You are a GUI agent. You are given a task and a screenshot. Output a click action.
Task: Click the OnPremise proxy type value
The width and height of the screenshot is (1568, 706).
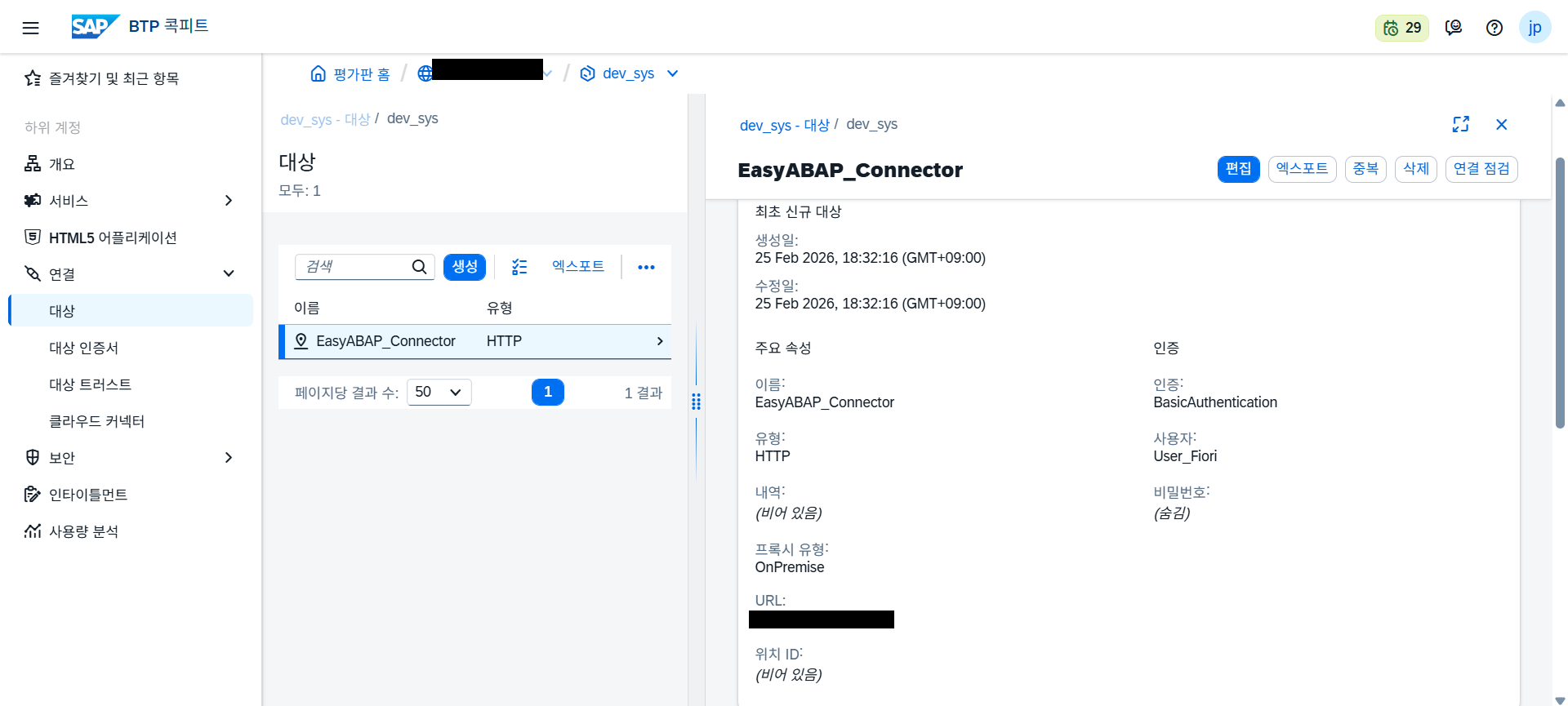pyautogui.click(x=790, y=567)
